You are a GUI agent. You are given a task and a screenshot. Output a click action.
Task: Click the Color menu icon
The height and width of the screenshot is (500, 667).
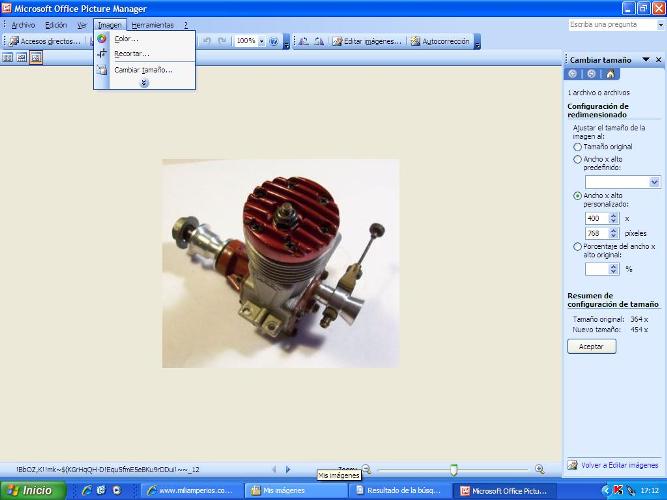pyautogui.click(x=102, y=39)
